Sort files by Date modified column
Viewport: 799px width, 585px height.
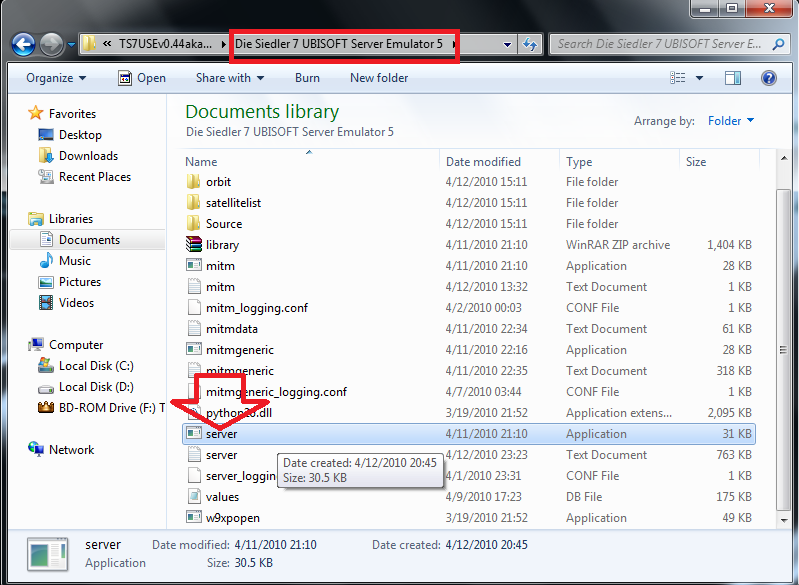click(x=483, y=162)
